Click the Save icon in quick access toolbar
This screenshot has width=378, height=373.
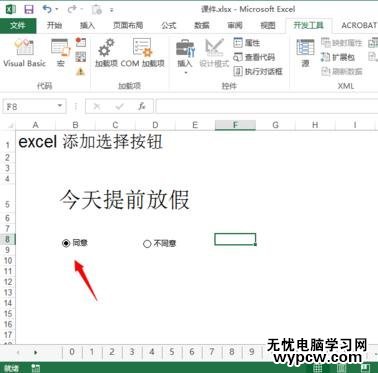(x=29, y=9)
